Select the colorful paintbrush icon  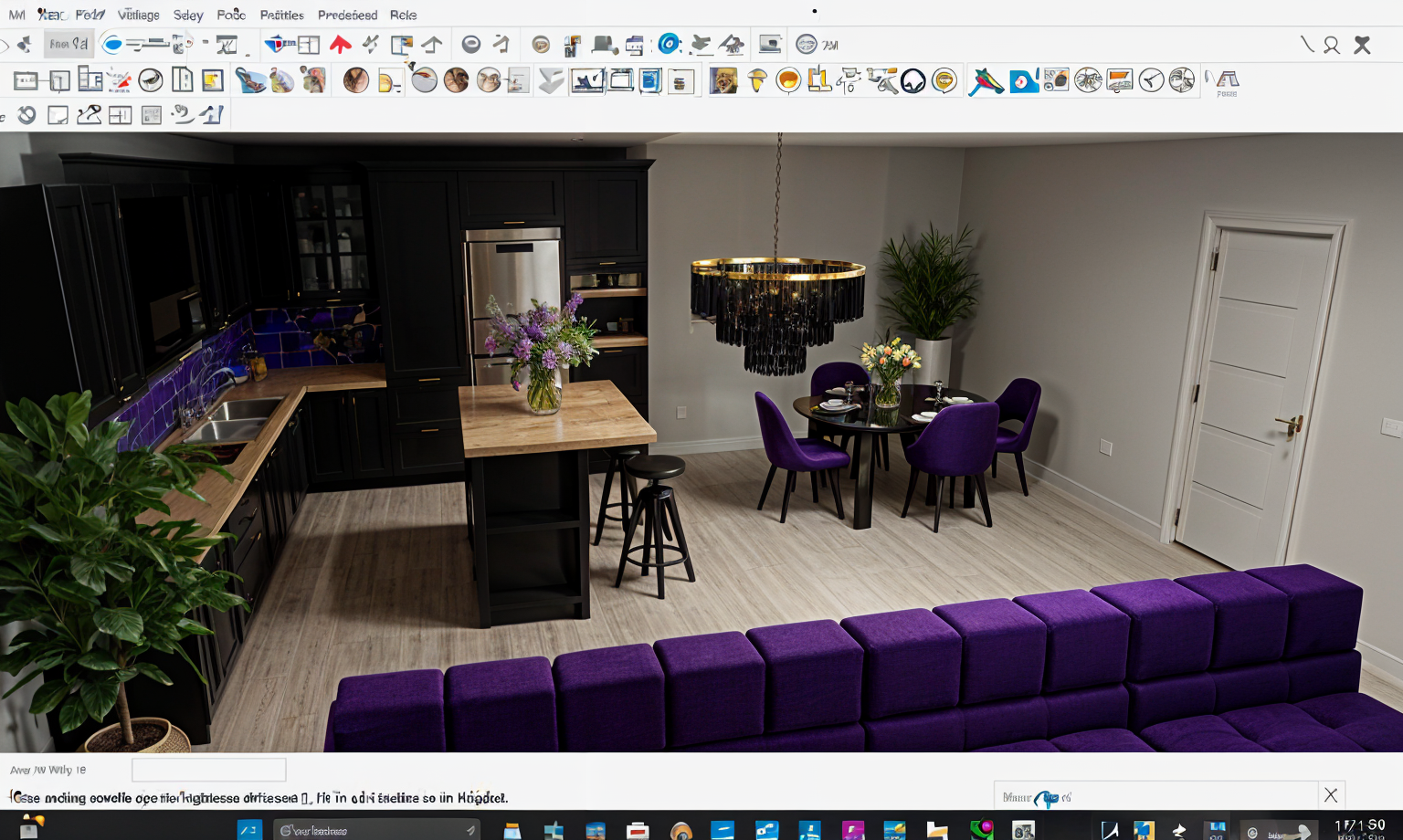tap(986, 81)
